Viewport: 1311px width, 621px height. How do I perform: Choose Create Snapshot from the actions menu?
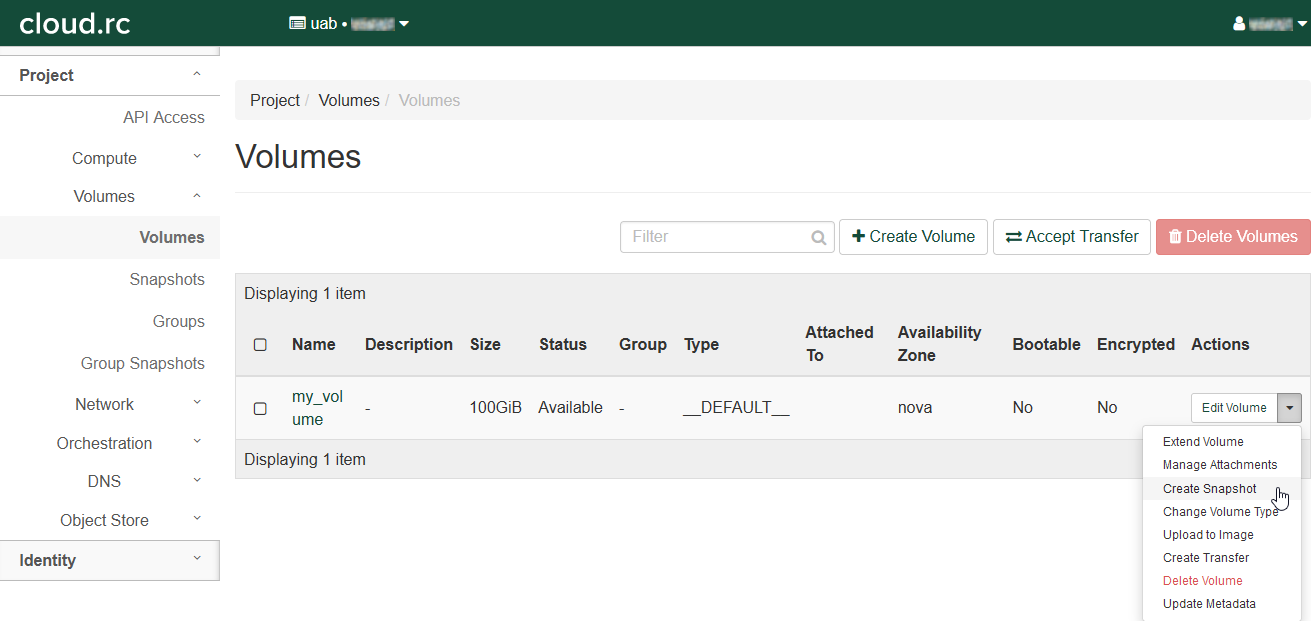tap(1209, 489)
